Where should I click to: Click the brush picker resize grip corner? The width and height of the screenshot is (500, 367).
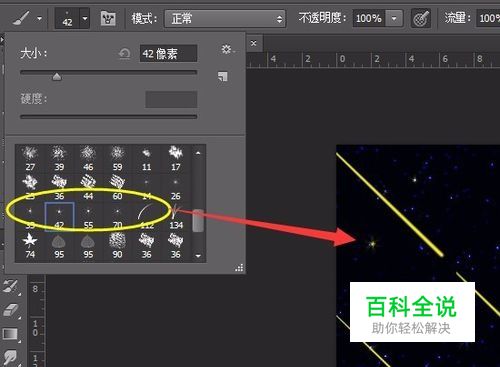click(x=239, y=268)
